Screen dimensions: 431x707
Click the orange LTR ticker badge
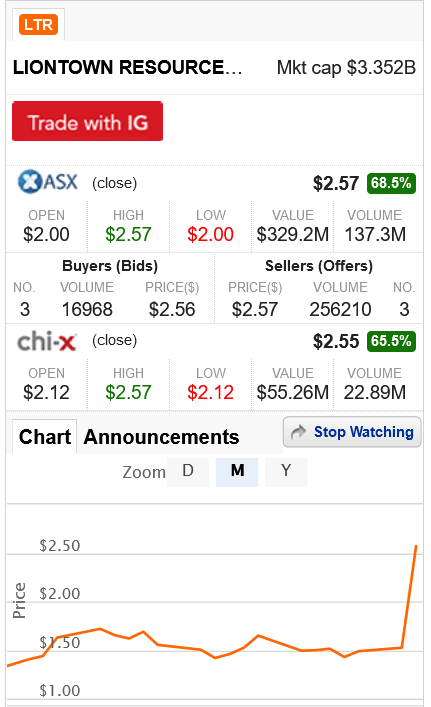click(39, 24)
